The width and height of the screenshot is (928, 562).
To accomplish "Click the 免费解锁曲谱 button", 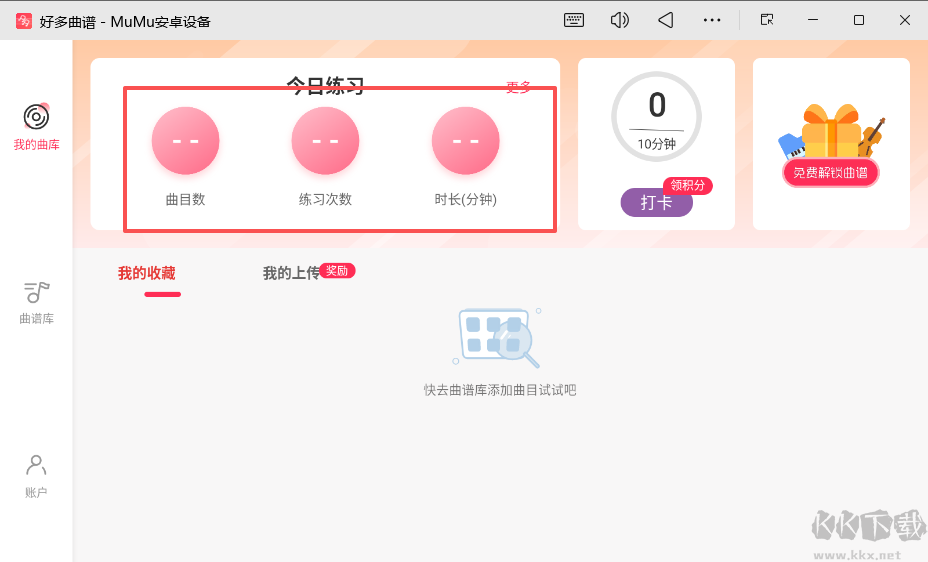I will pos(830,173).
